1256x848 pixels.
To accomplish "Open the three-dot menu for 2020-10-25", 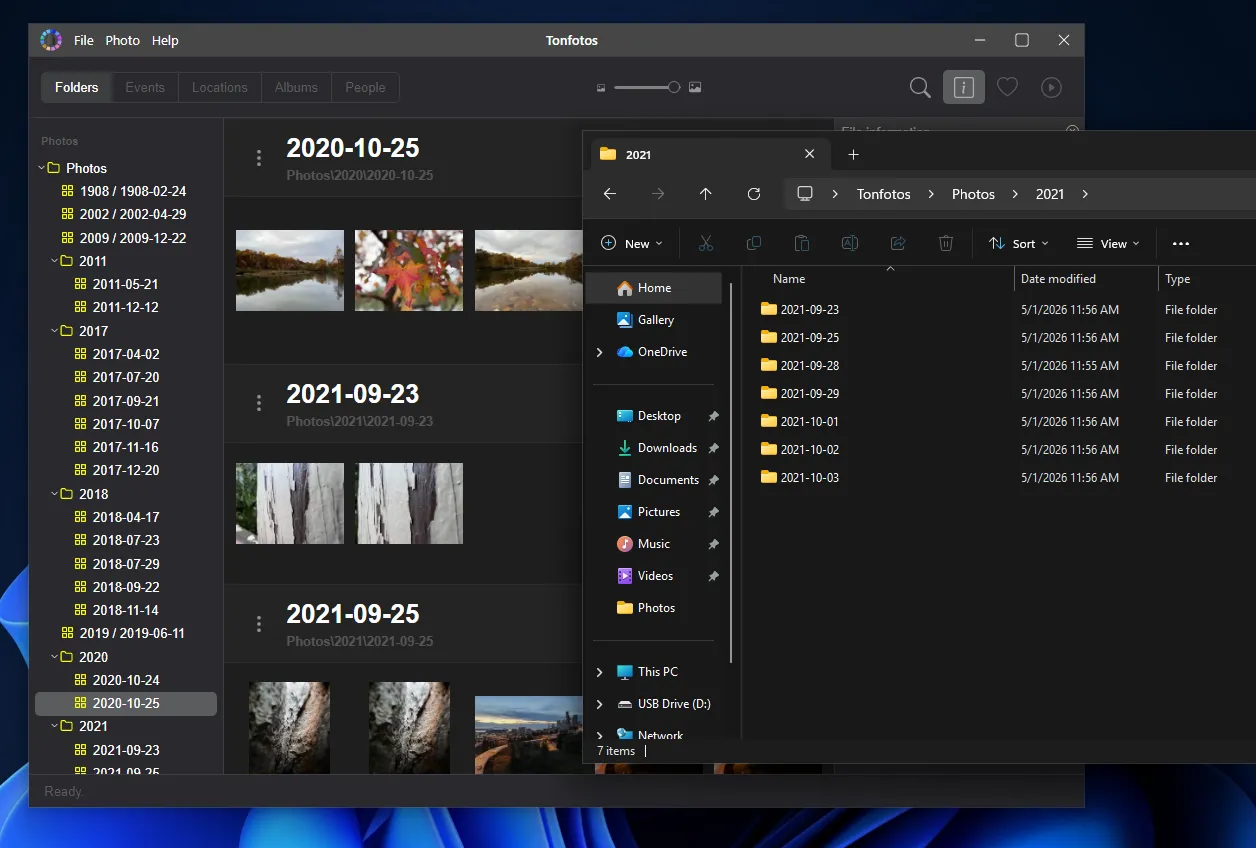I will pos(259,158).
